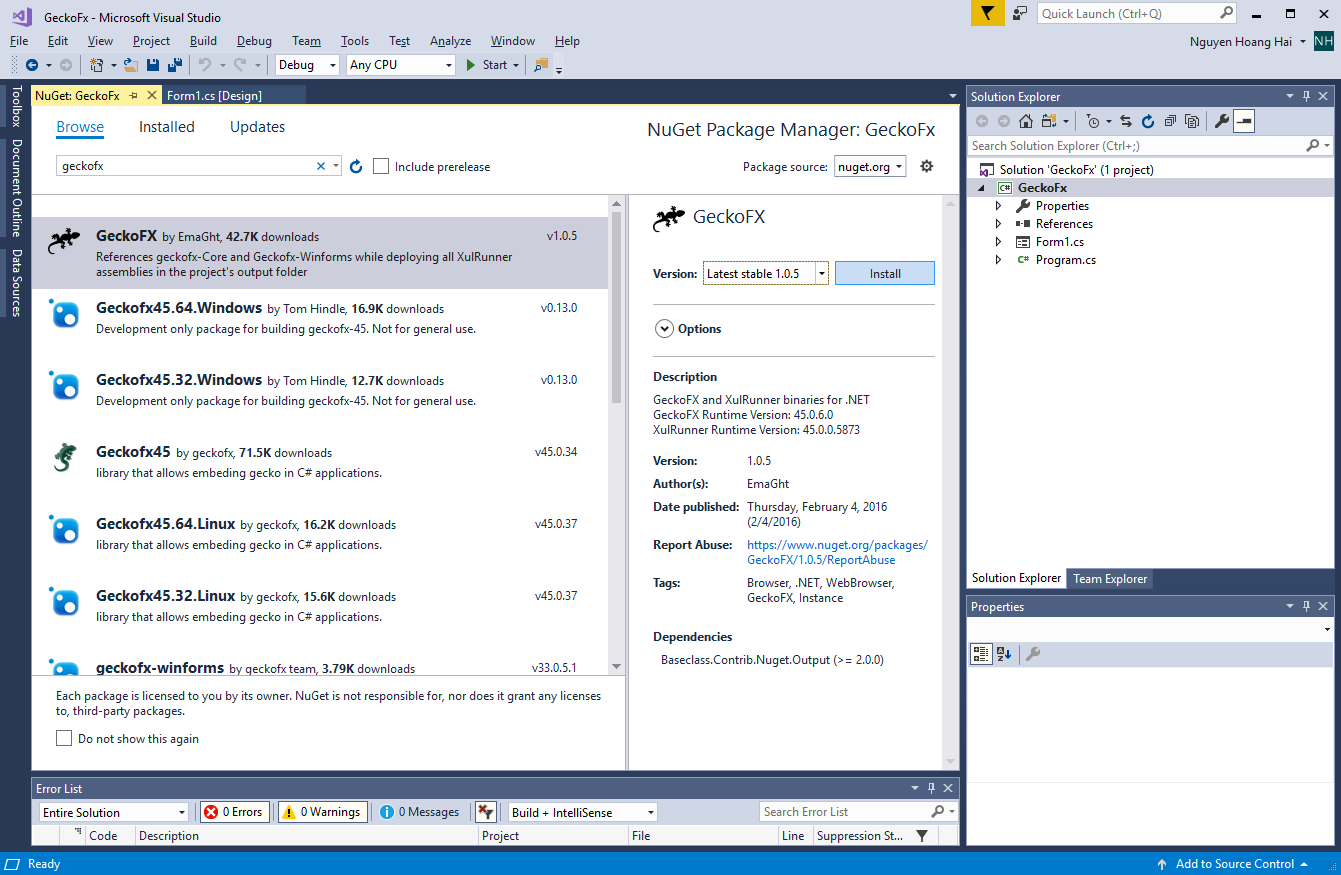Open the Package source dropdown

pos(870,167)
